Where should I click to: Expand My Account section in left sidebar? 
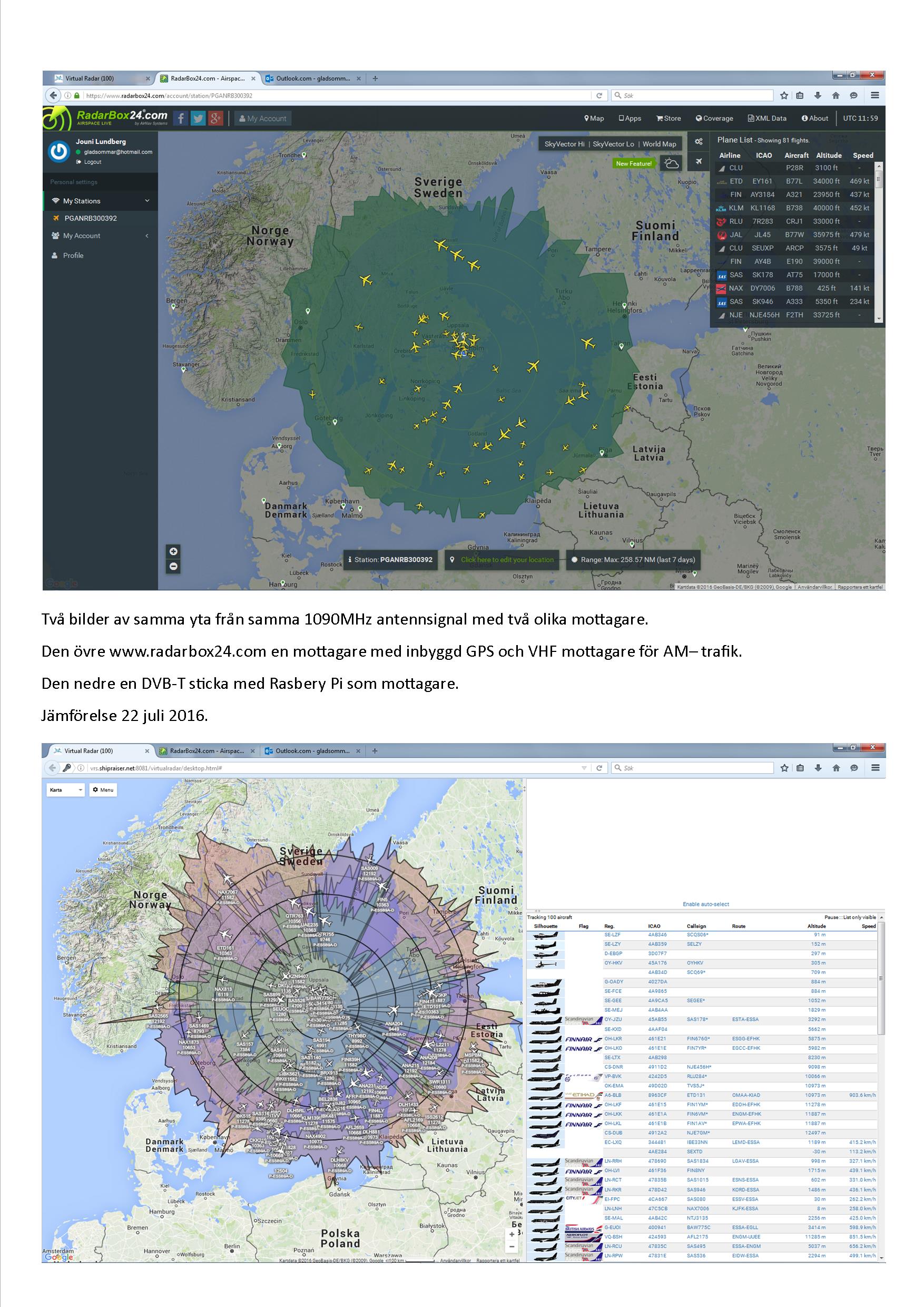(x=100, y=236)
